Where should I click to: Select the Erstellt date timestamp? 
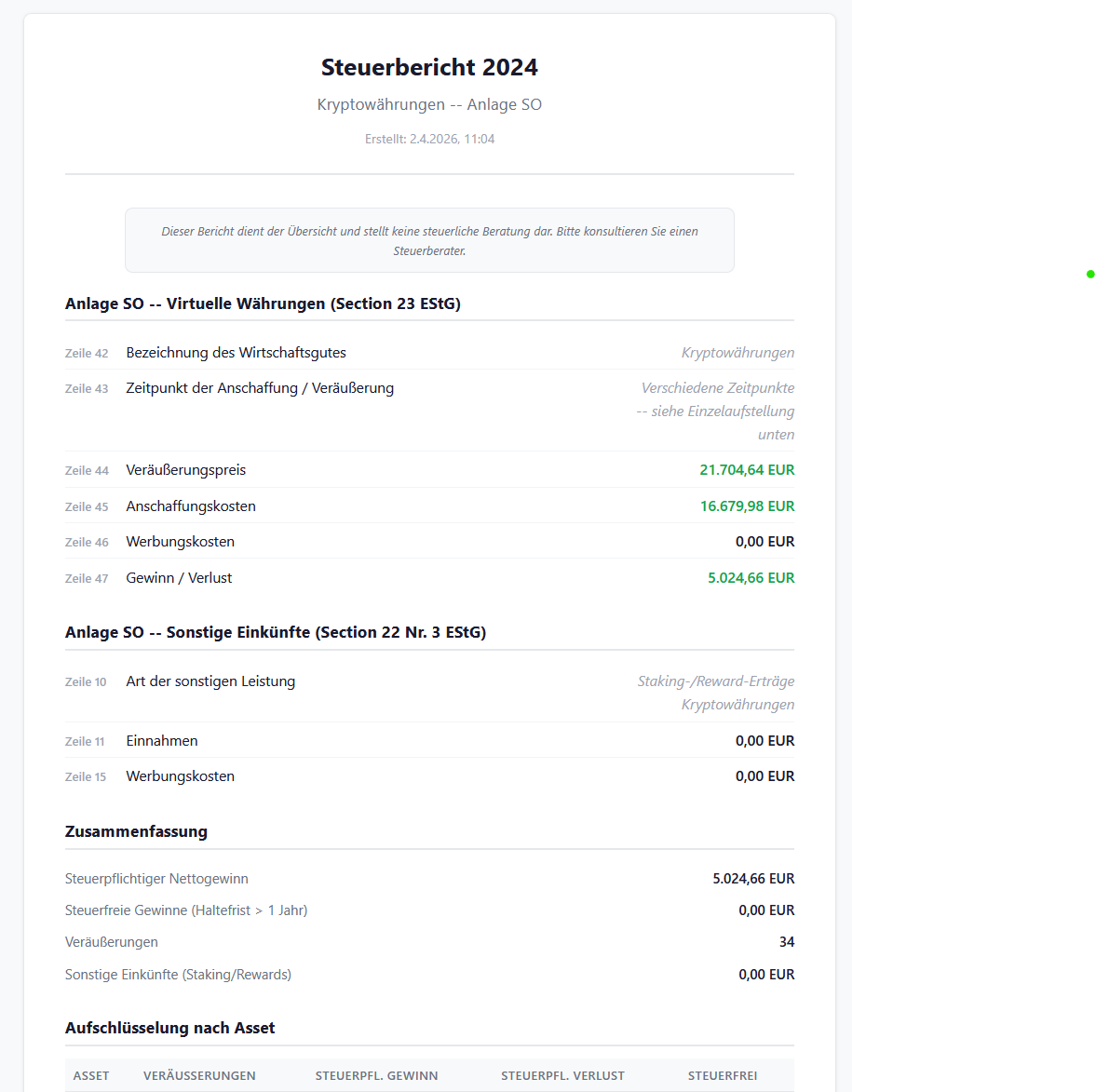(429, 139)
